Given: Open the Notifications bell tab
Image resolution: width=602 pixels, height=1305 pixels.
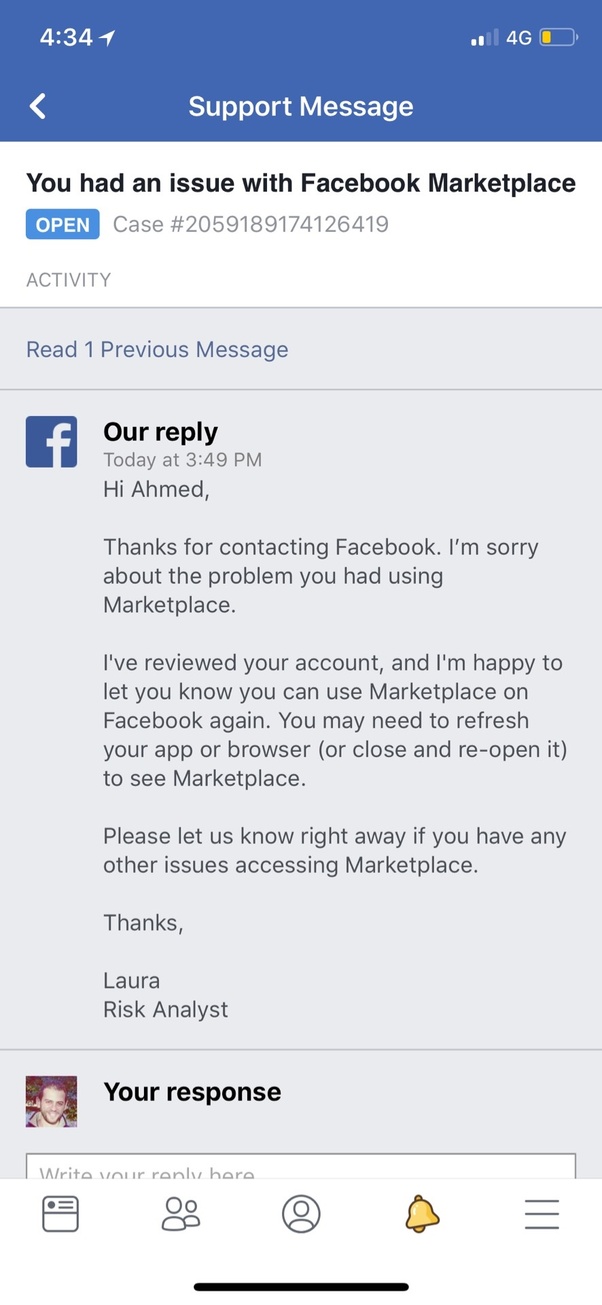Looking at the screenshot, I should coord(422,1214).
